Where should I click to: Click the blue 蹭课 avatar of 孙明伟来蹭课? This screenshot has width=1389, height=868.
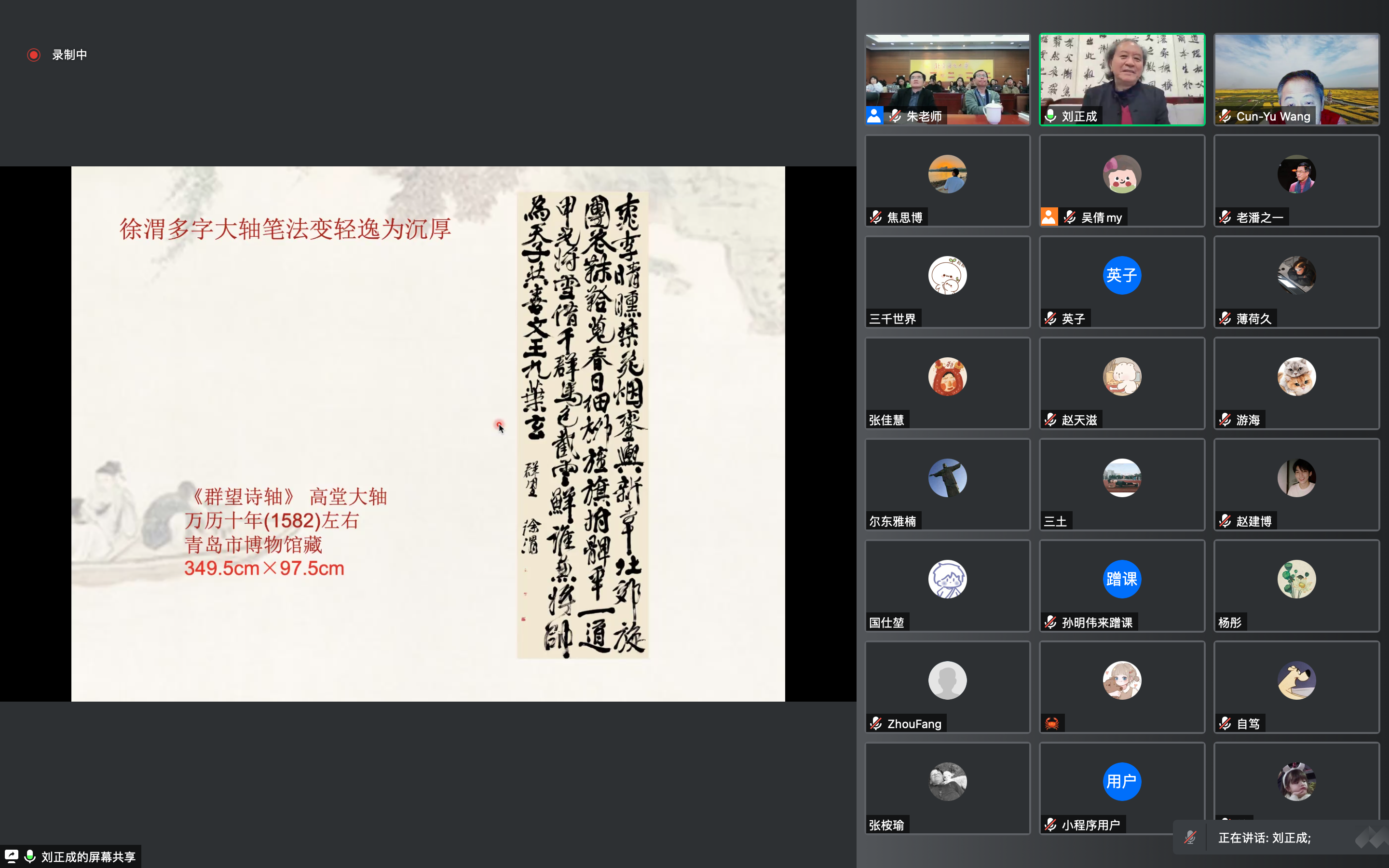[x=1121, y=579]
